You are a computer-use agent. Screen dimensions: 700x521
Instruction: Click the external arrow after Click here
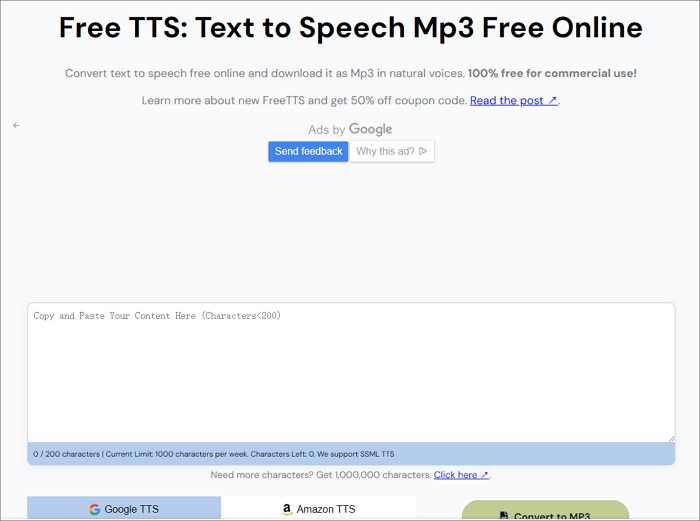(x=485, y=475)
